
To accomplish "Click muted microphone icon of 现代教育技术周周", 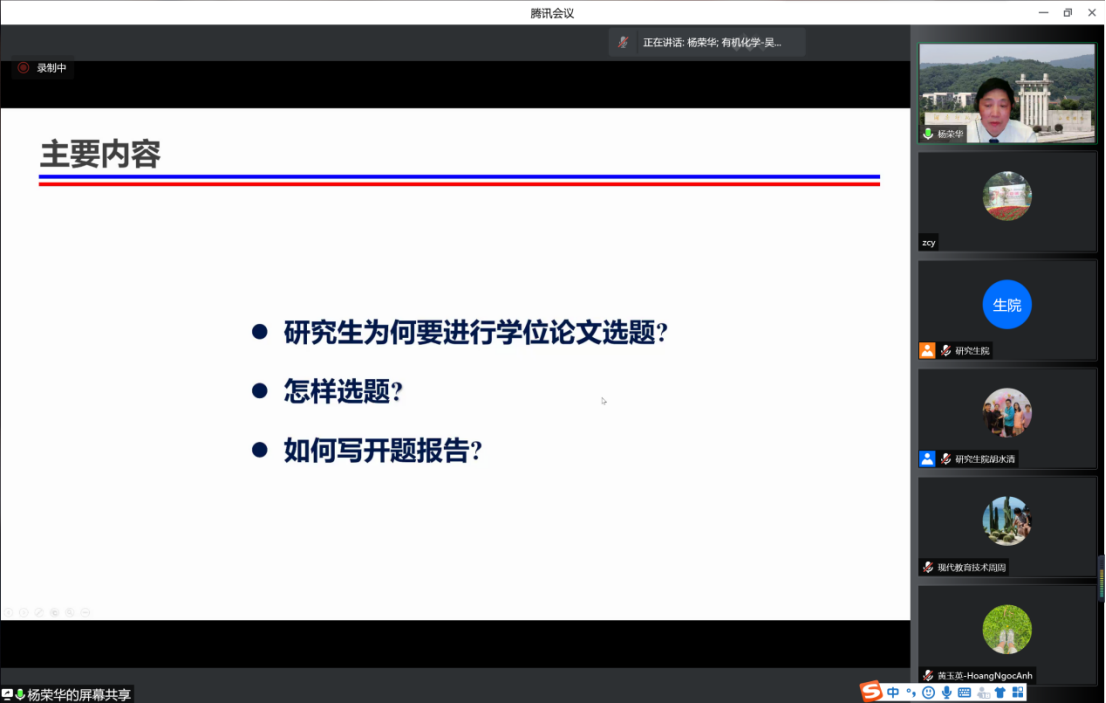I will 928,568.
